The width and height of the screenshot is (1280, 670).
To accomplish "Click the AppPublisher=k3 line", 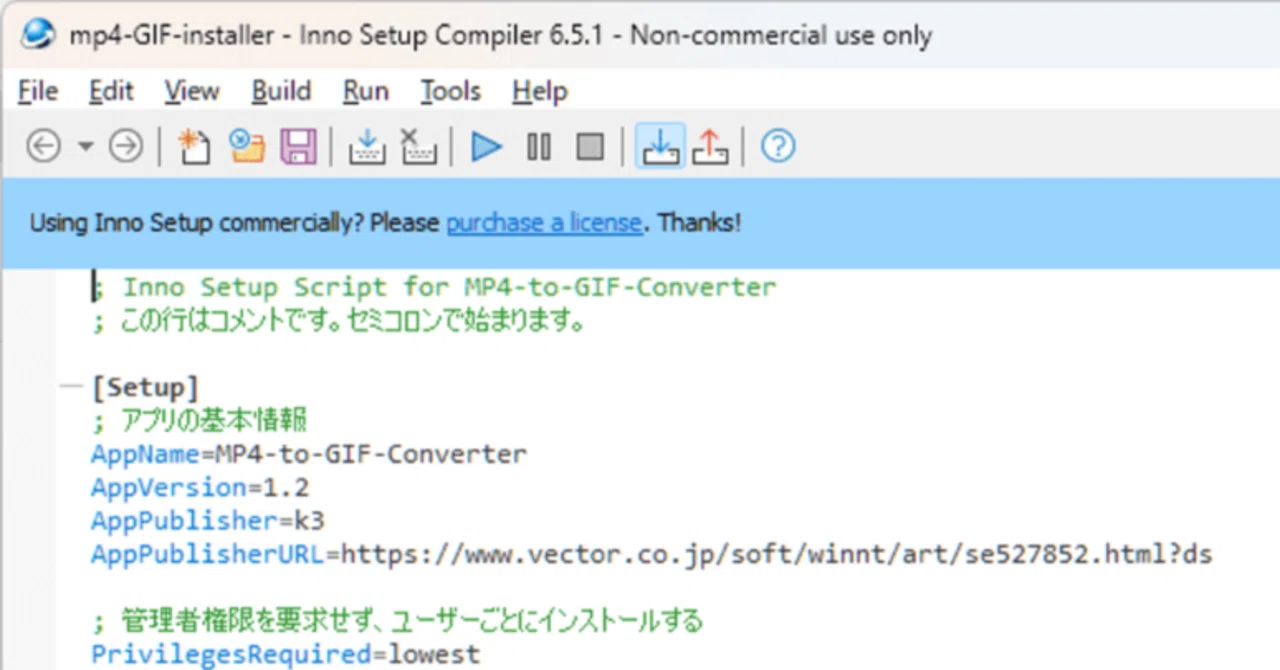I will coord(208,521).
